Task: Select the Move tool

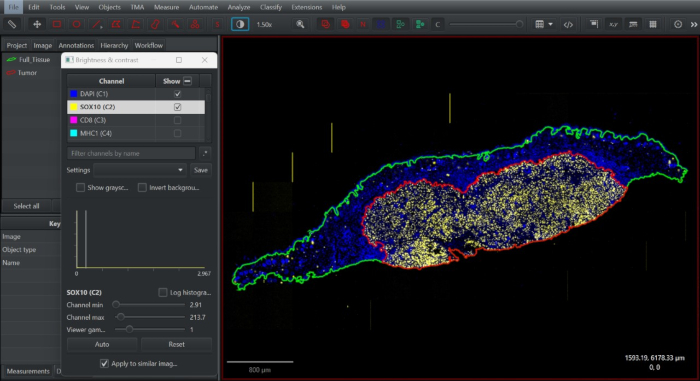Action: [37, 24]
